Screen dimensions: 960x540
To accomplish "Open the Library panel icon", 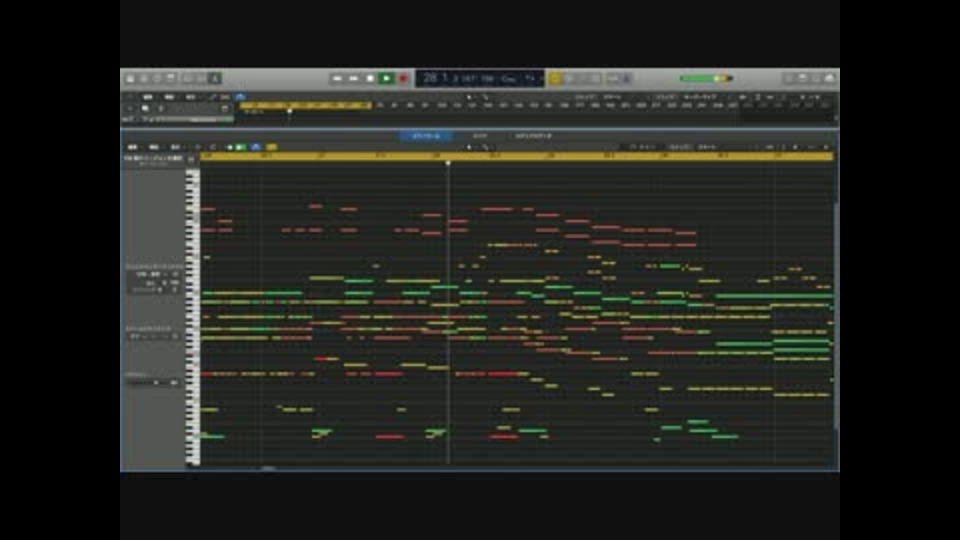I will coord(130,78).
